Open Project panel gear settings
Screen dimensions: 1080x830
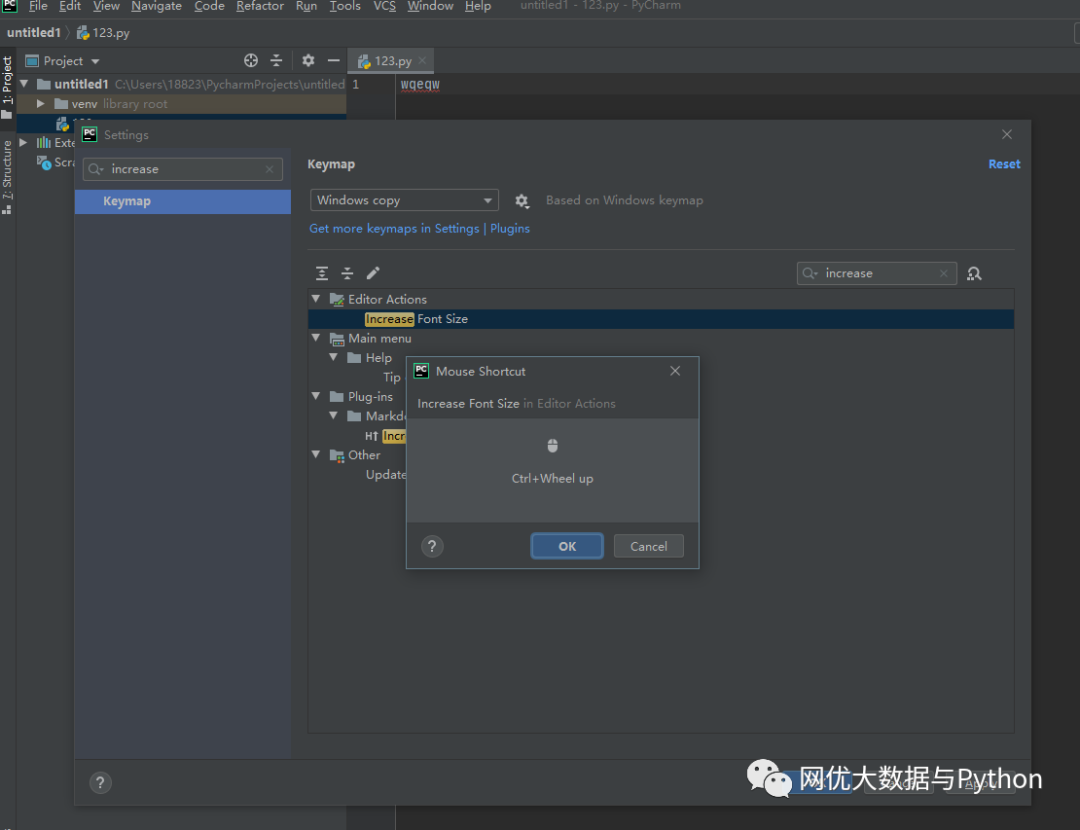click(308, 61)
